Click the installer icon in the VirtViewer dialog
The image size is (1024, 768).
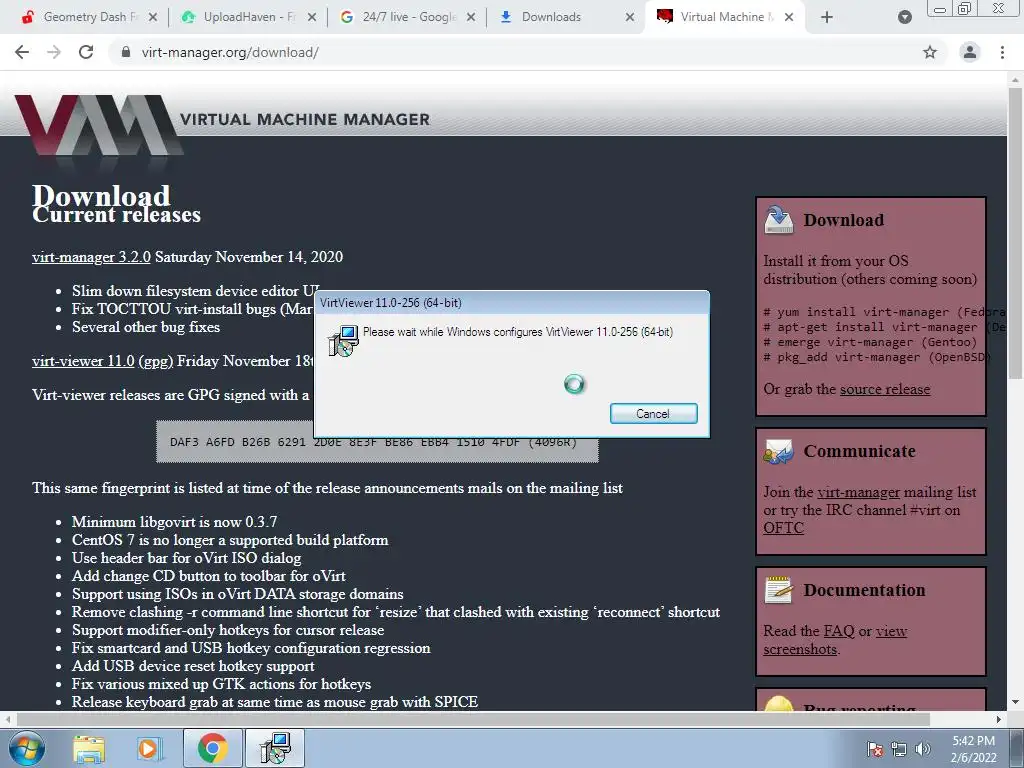pos(343,341)
